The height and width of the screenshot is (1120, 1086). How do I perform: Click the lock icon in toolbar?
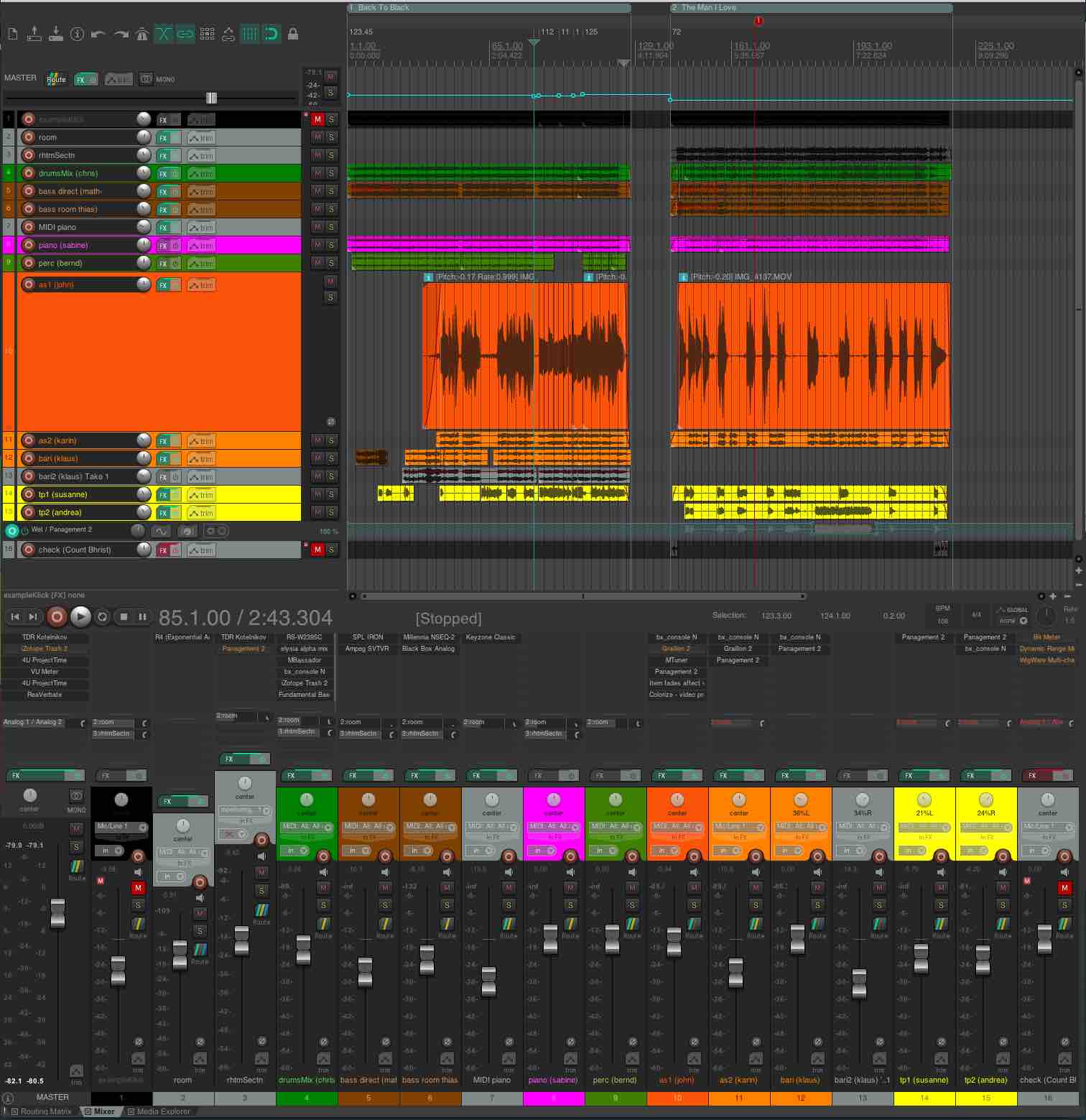[x=293, y=34]
